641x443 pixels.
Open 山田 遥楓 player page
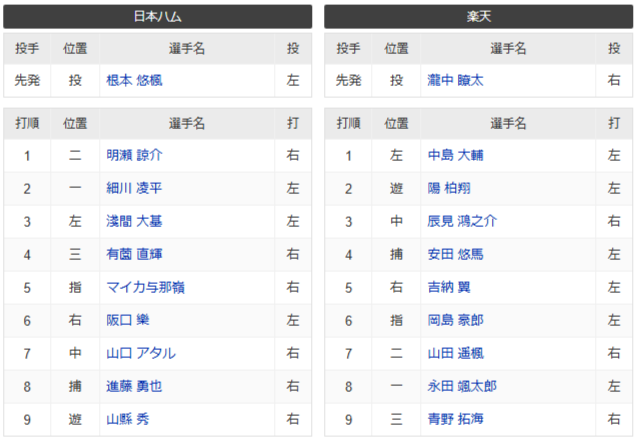455,354
